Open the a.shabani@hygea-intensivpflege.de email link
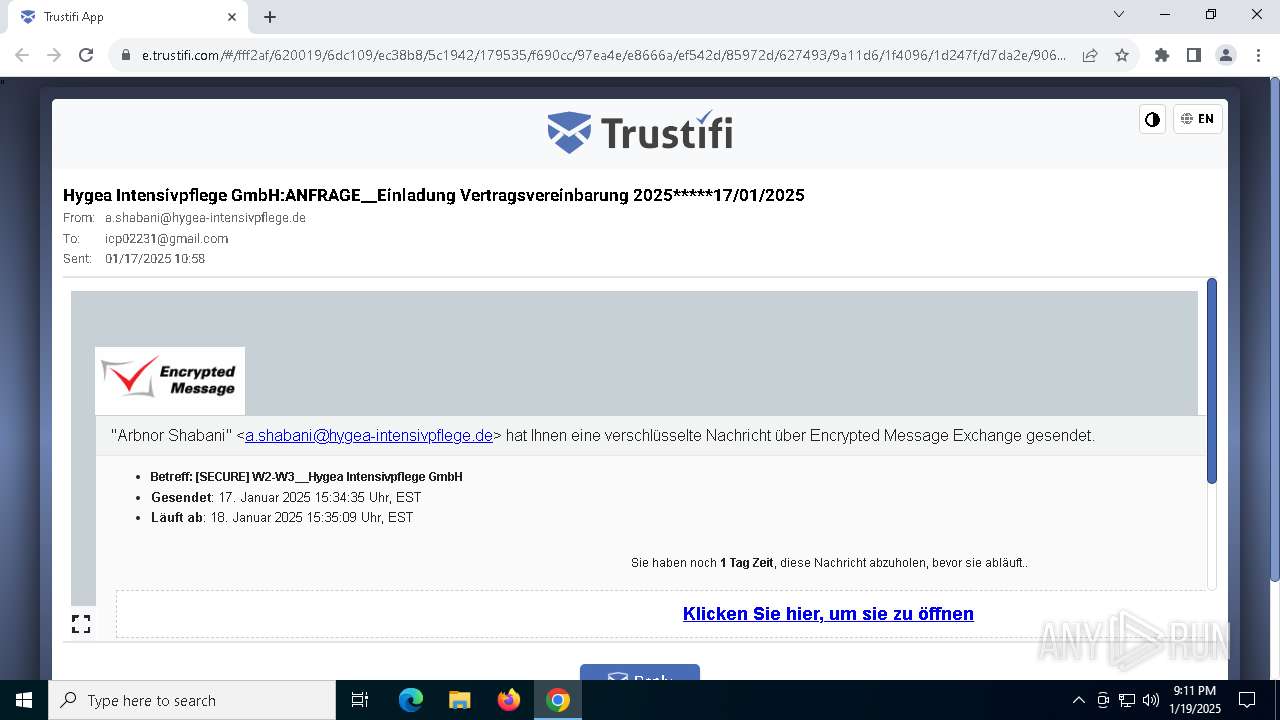Viewport: 1280px width, 720px height. tap(369, 435)
